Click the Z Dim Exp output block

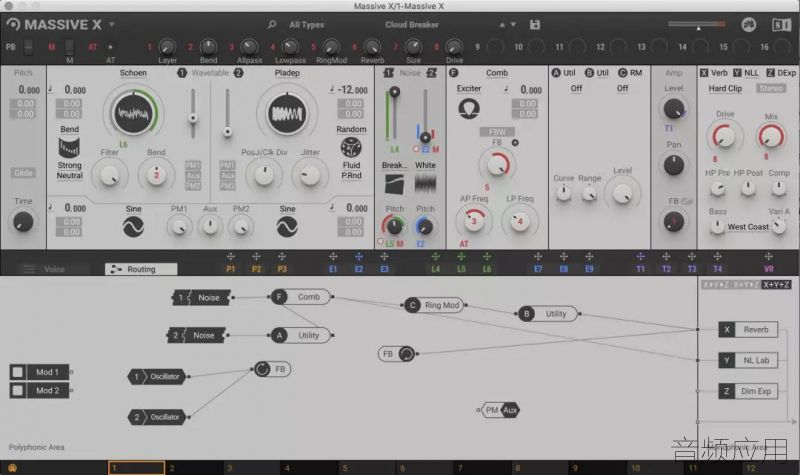(748, 391)
